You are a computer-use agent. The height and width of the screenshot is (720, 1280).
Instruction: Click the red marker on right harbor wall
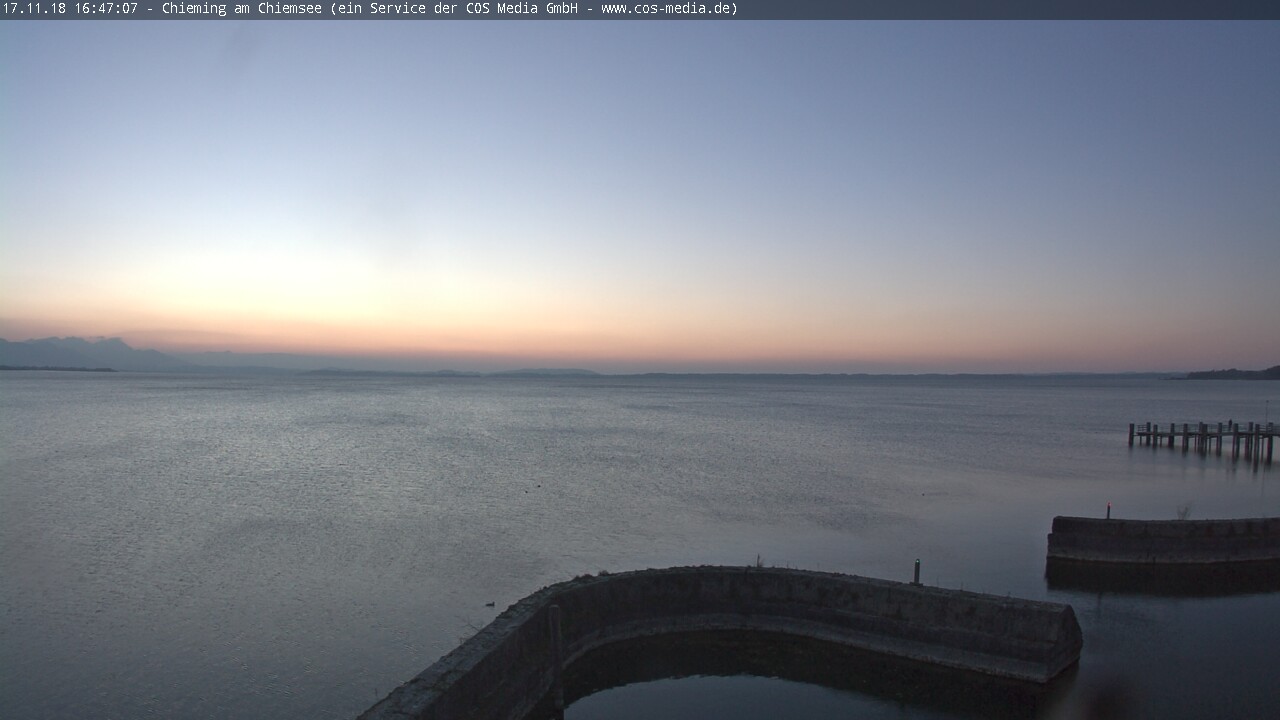click(1108, 509)
